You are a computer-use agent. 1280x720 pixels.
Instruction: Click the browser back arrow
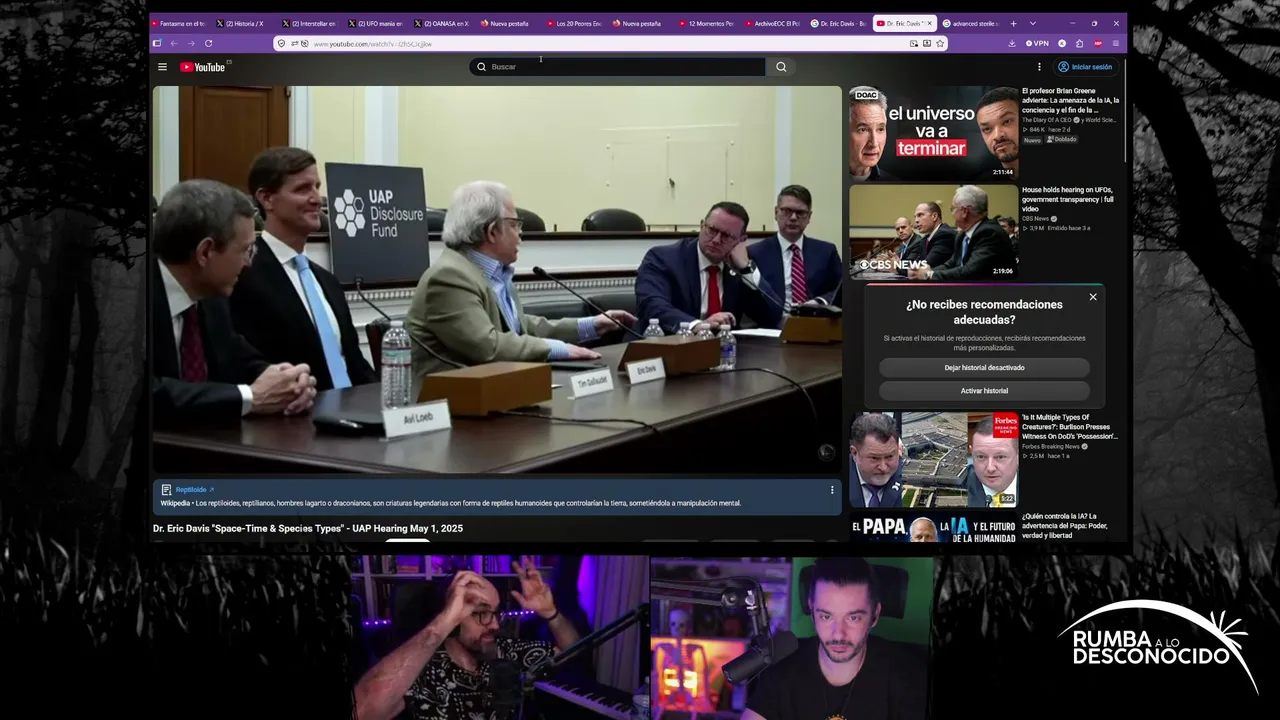pyautogui.click(x=174, y=43)
